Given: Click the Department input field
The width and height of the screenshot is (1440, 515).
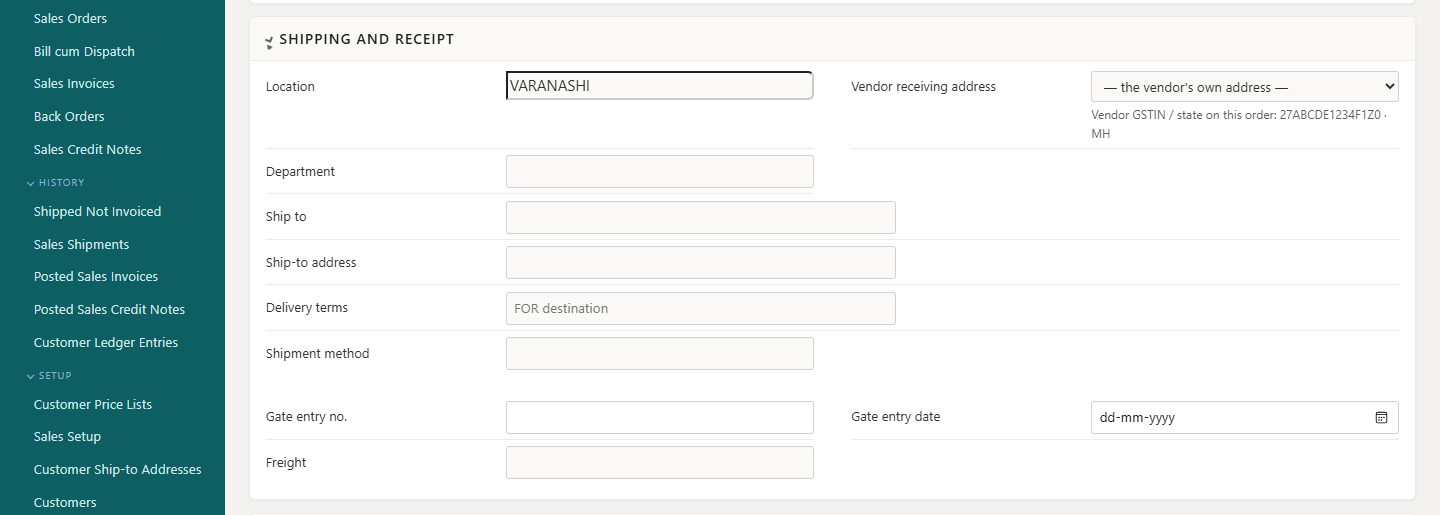Looking at the screenshot, I should [x=660, y=172].
